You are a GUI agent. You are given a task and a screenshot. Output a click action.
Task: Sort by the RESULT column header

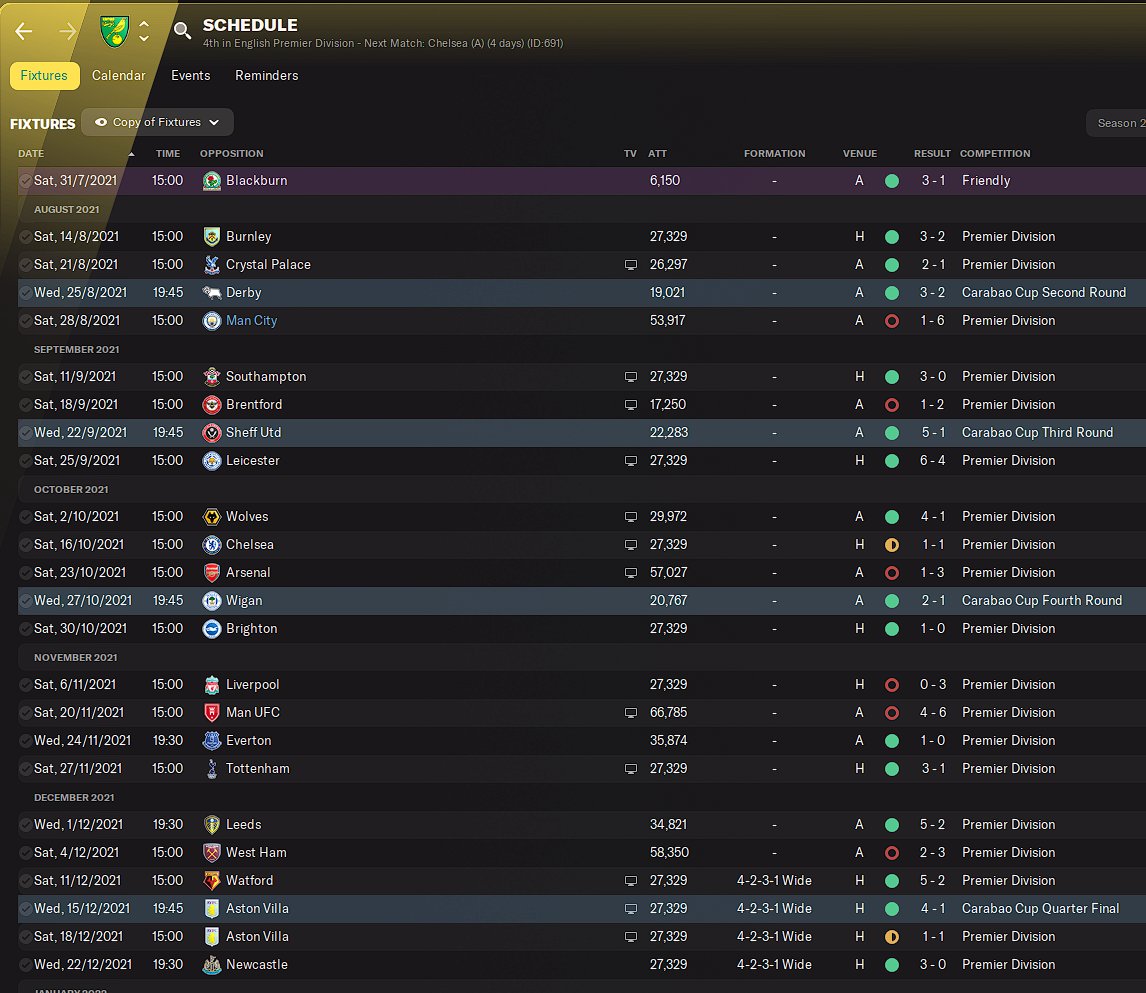coord(932,153)
